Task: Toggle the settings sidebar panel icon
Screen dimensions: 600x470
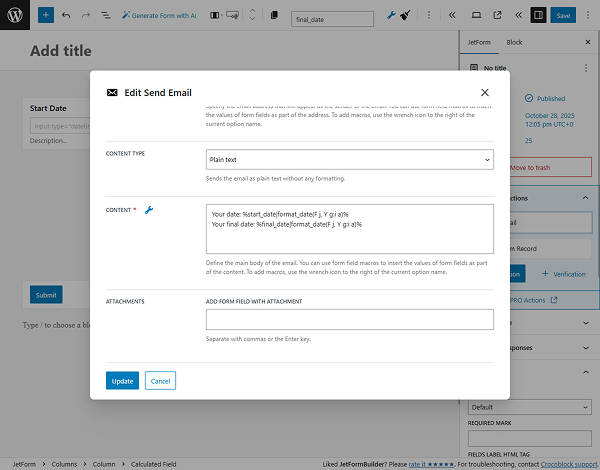Action: pos(538,15)
